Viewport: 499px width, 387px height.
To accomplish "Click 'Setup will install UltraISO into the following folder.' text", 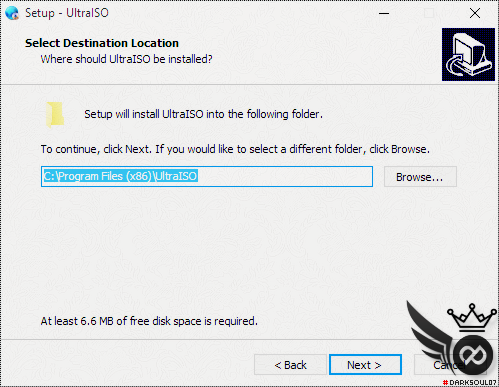I will [203, 114].
